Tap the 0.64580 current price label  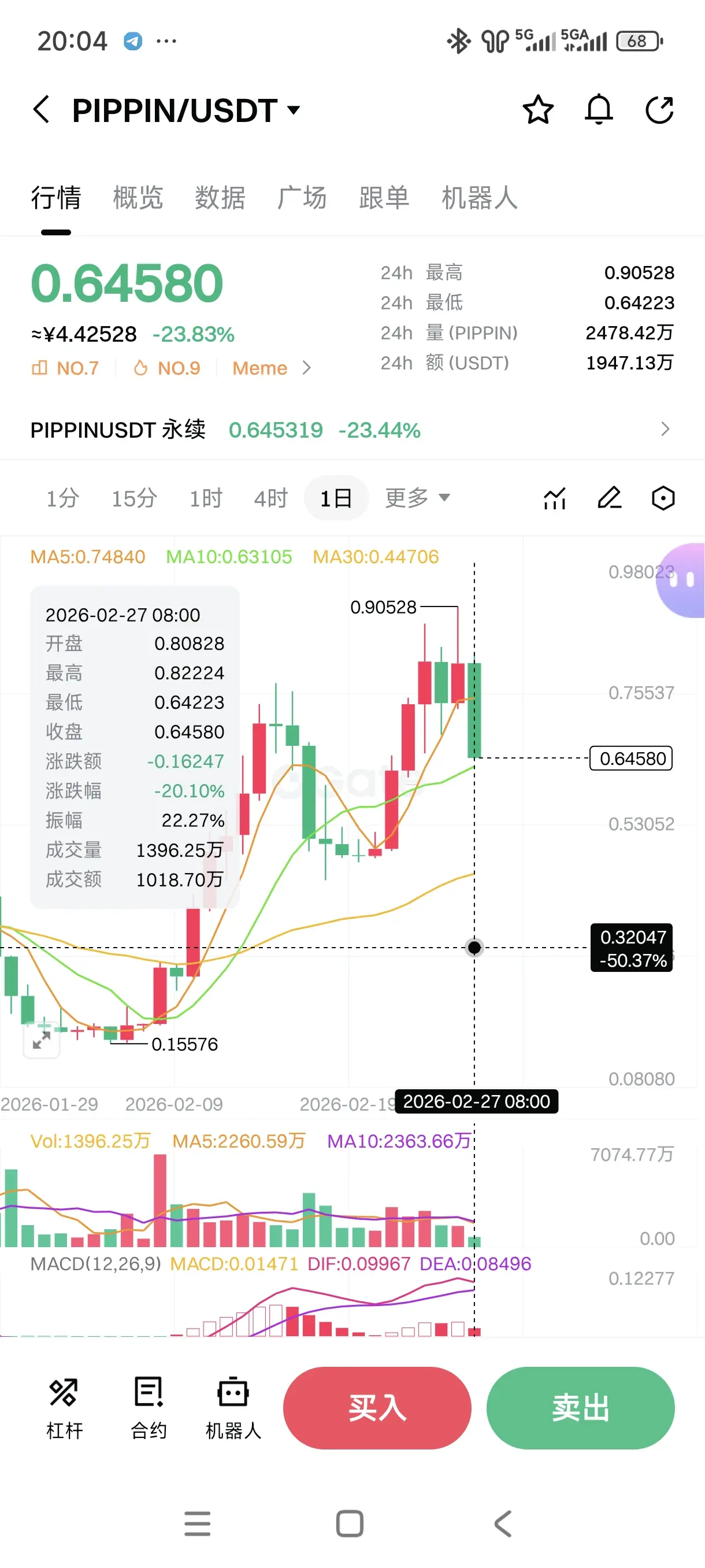click(631, 759)
